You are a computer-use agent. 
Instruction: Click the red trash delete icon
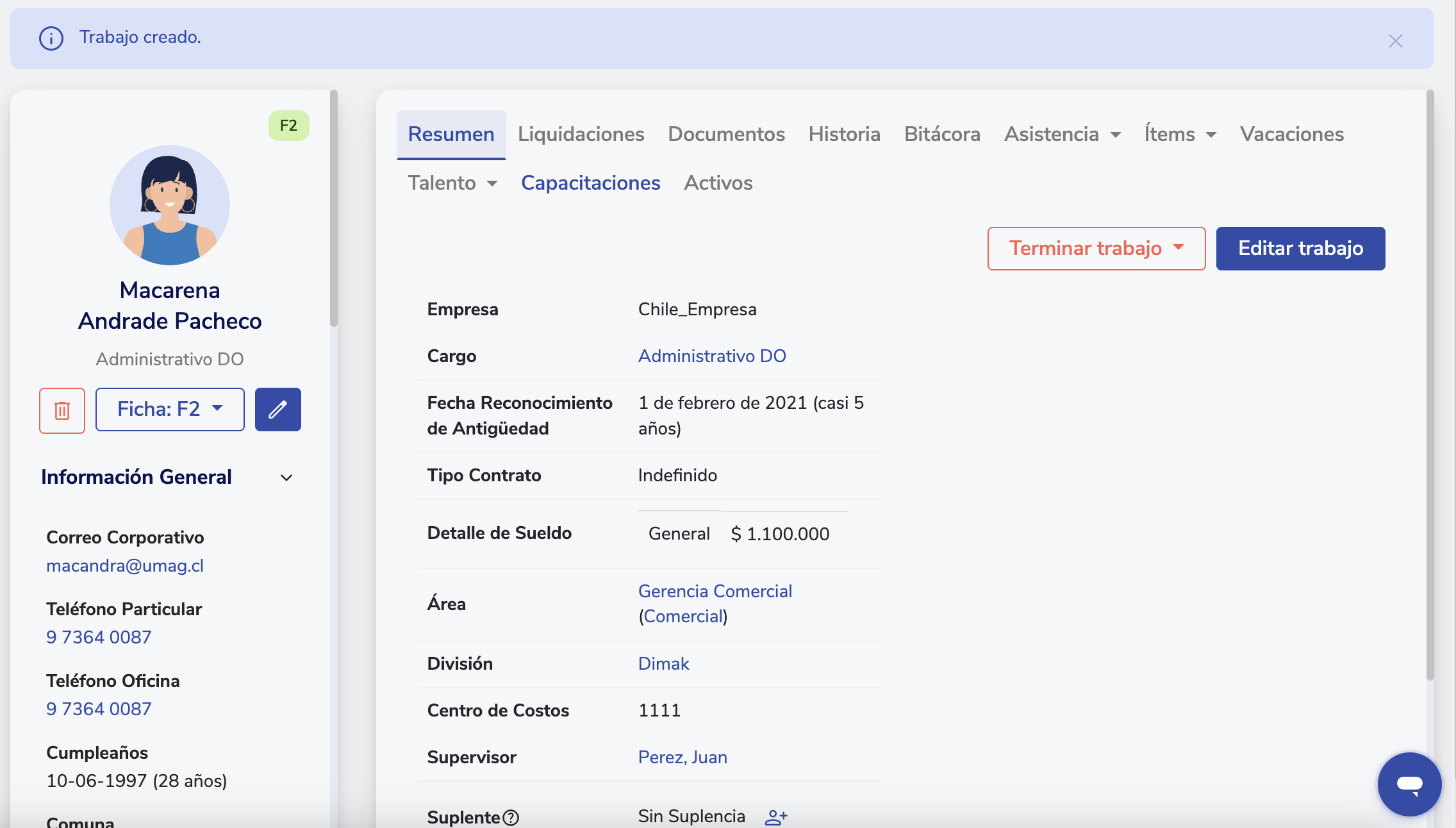tap(62, 410)
